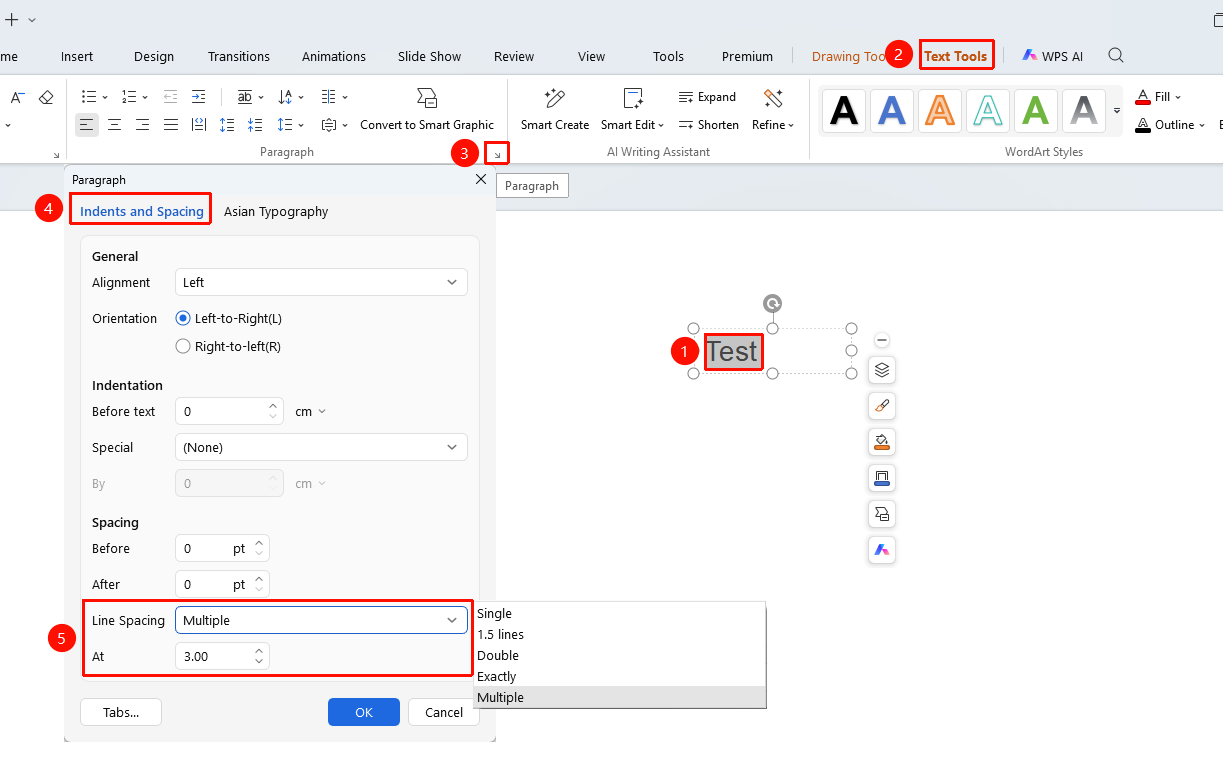Open the Line Spacing dropdown
The image size is (1223, 773).
(x=321, y=620)
